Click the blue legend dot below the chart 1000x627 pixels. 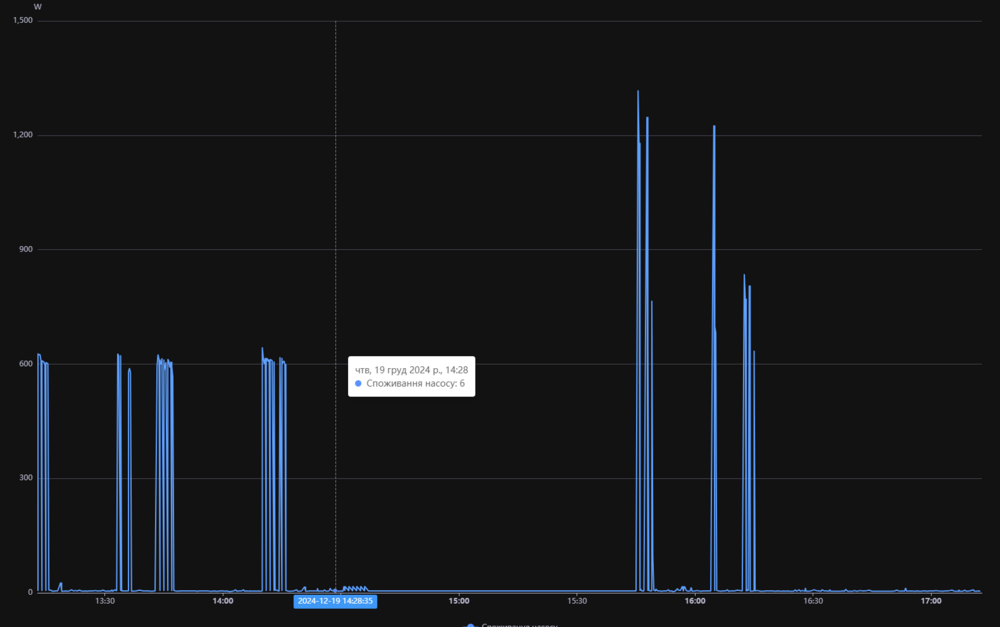click(471, 625)
